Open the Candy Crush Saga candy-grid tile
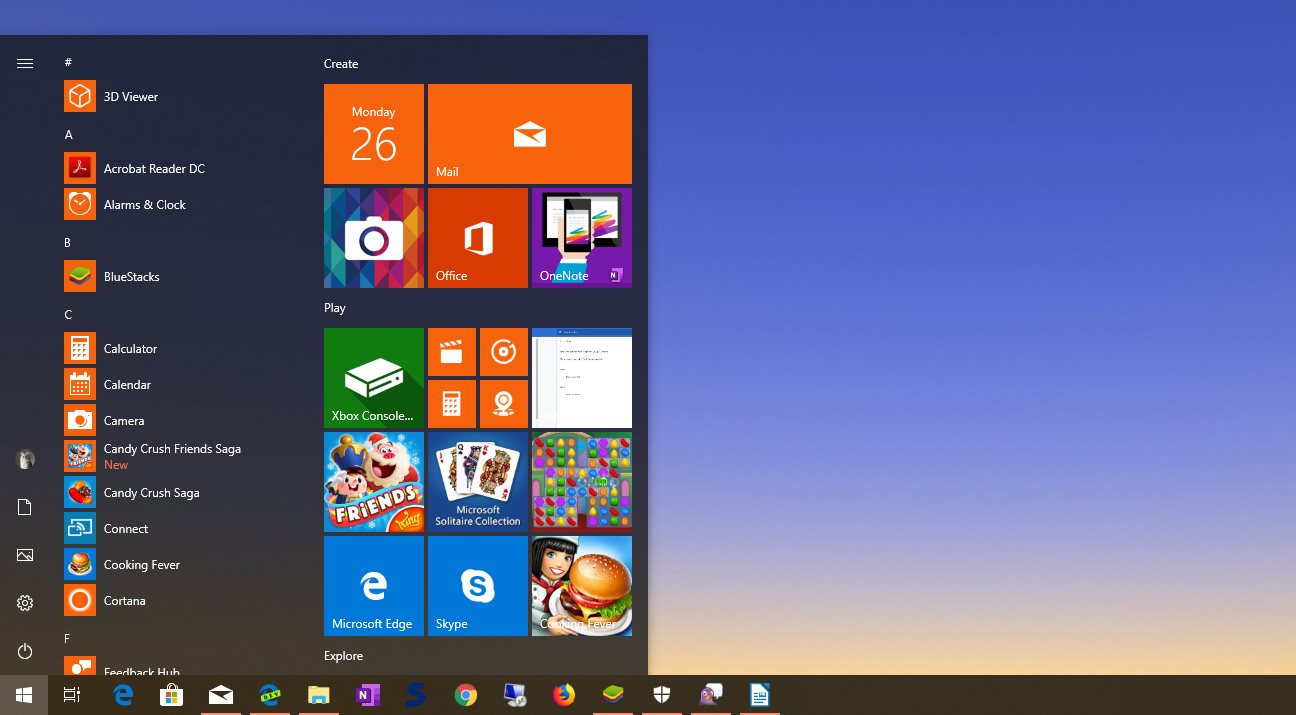This screenshot has height=715, width=1296. coord(582,482)
